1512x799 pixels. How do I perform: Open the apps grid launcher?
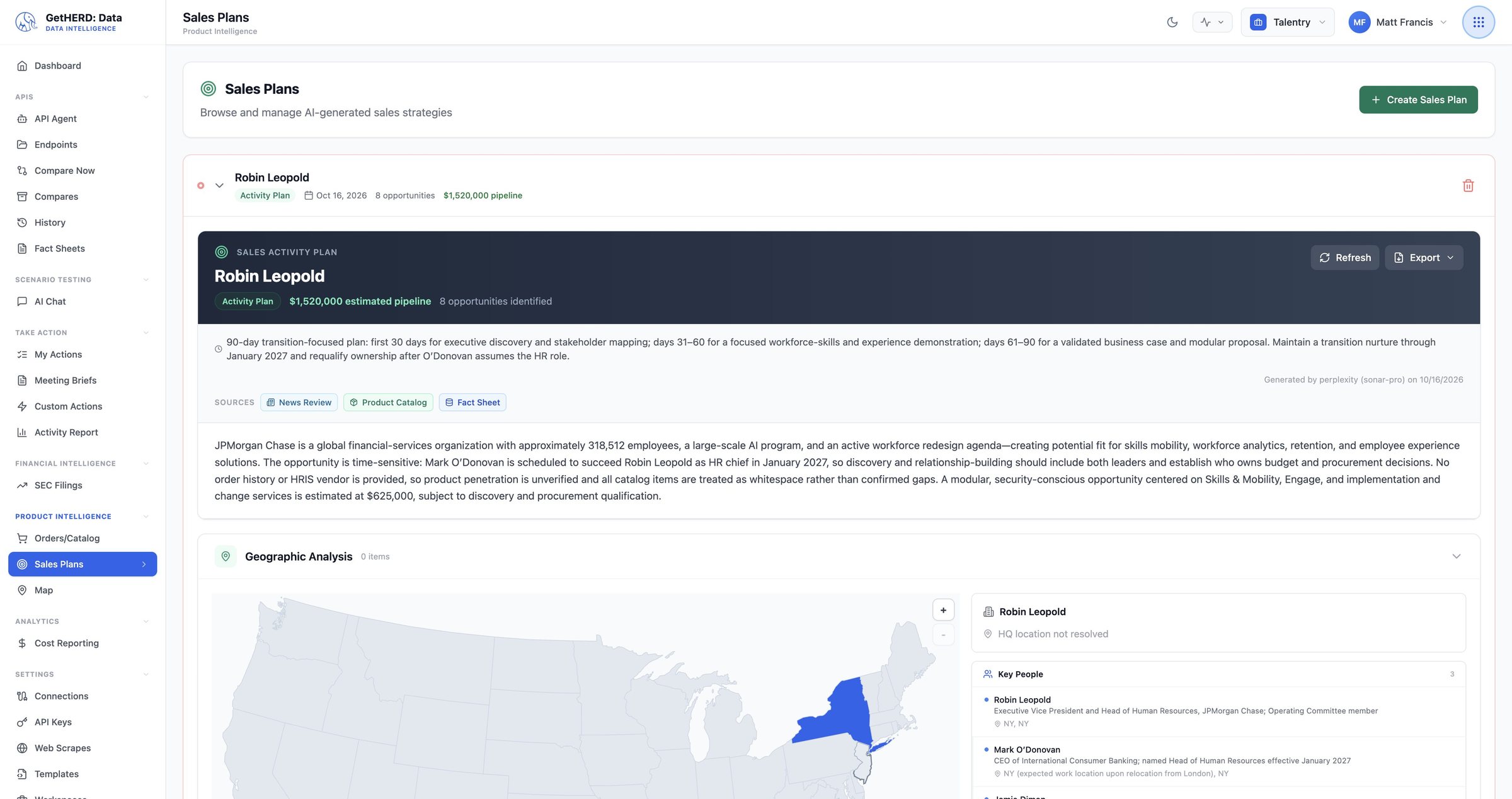pyautogui.click(x=1478, y=22)
